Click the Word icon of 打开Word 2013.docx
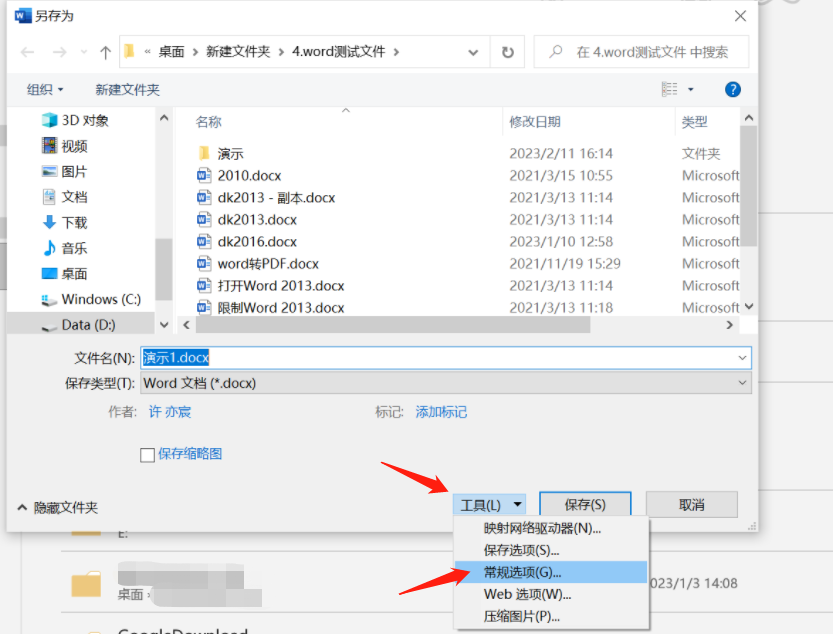Viewport: 833px width, 634px height. [x=203, y=285]
